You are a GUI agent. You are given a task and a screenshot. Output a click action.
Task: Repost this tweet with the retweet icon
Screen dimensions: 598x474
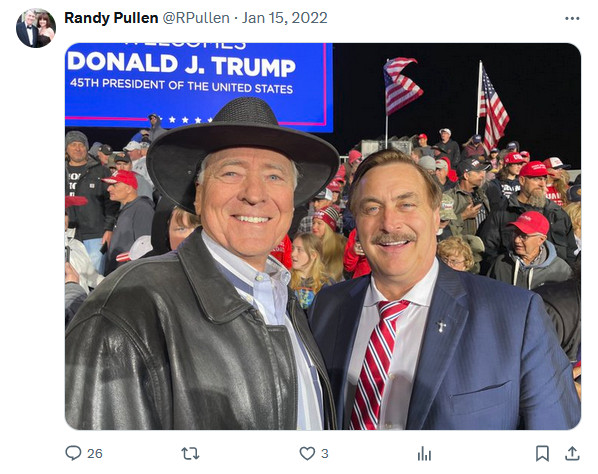[x=190, y=453]
